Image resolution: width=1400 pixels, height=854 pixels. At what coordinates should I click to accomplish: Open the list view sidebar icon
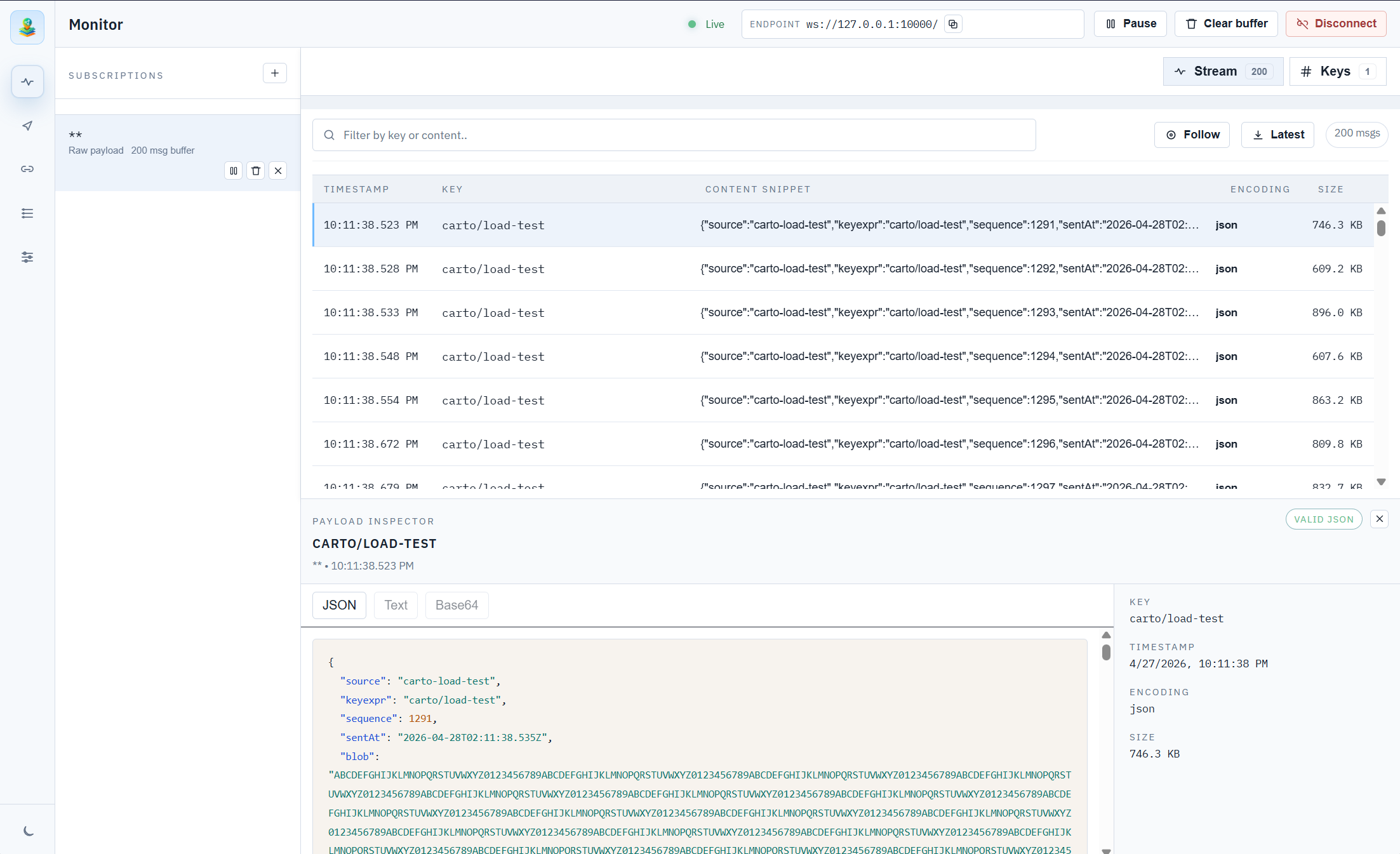click(x=27, y=213)
